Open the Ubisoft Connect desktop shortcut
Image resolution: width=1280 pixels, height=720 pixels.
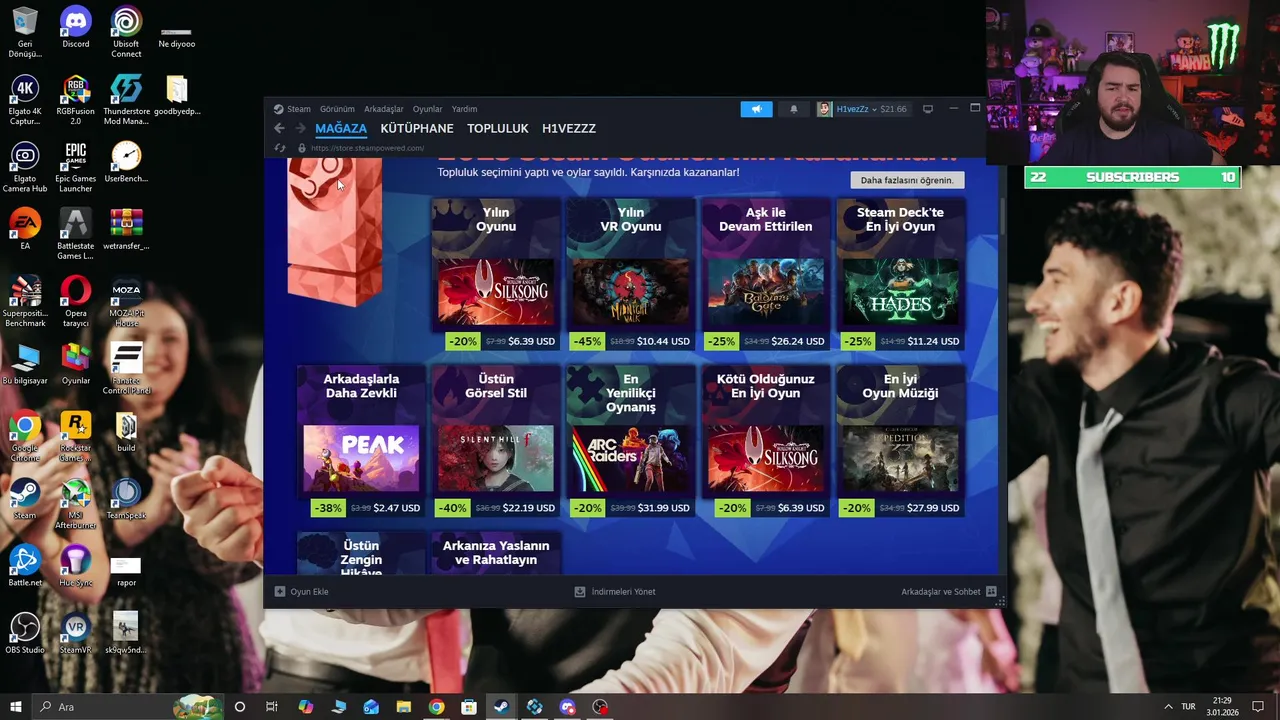click(126, 32)
